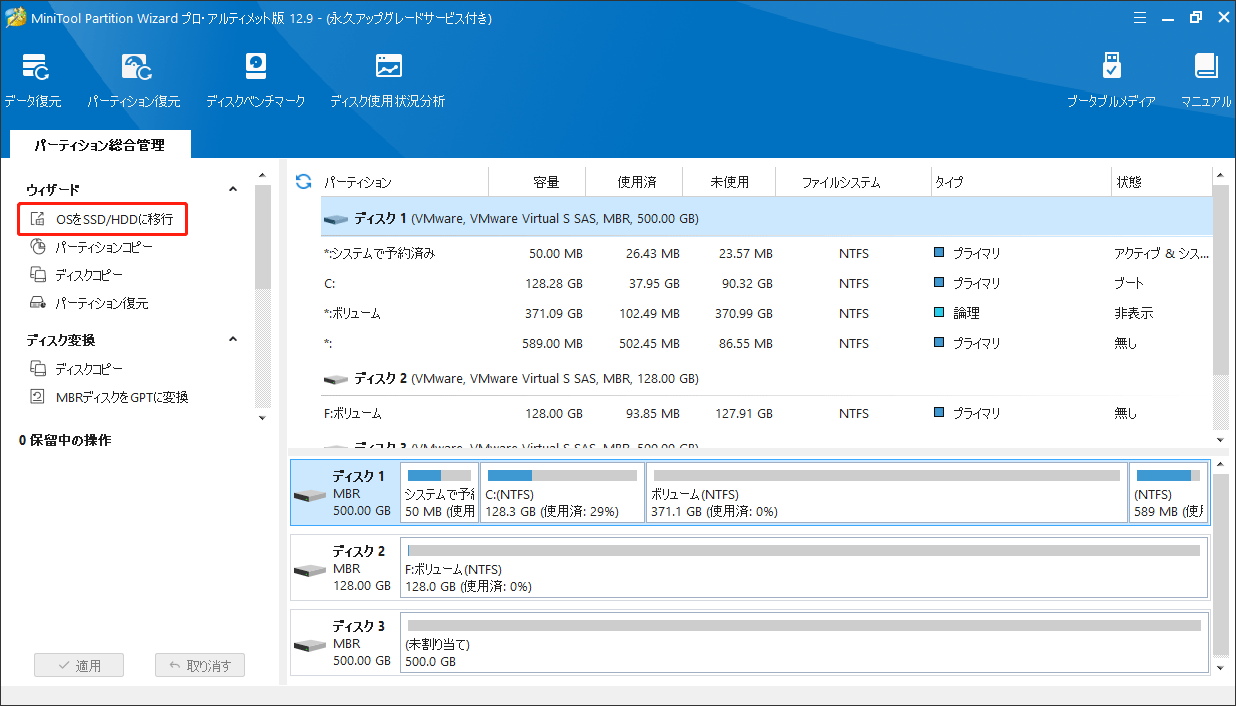This screenshot has height=706, width=1236.
Task: Collapse the ウィザード section
Action: pos(233,189)
